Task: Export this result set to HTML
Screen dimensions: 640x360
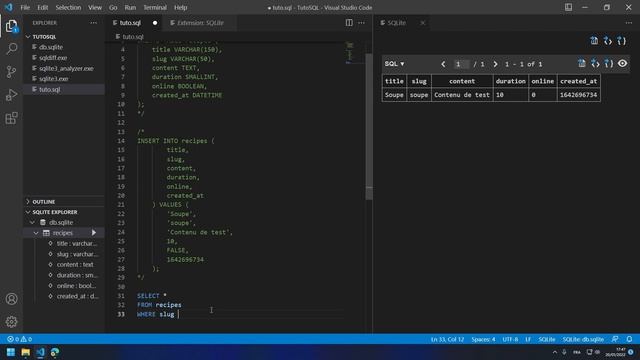Action: tap(596, 64)
